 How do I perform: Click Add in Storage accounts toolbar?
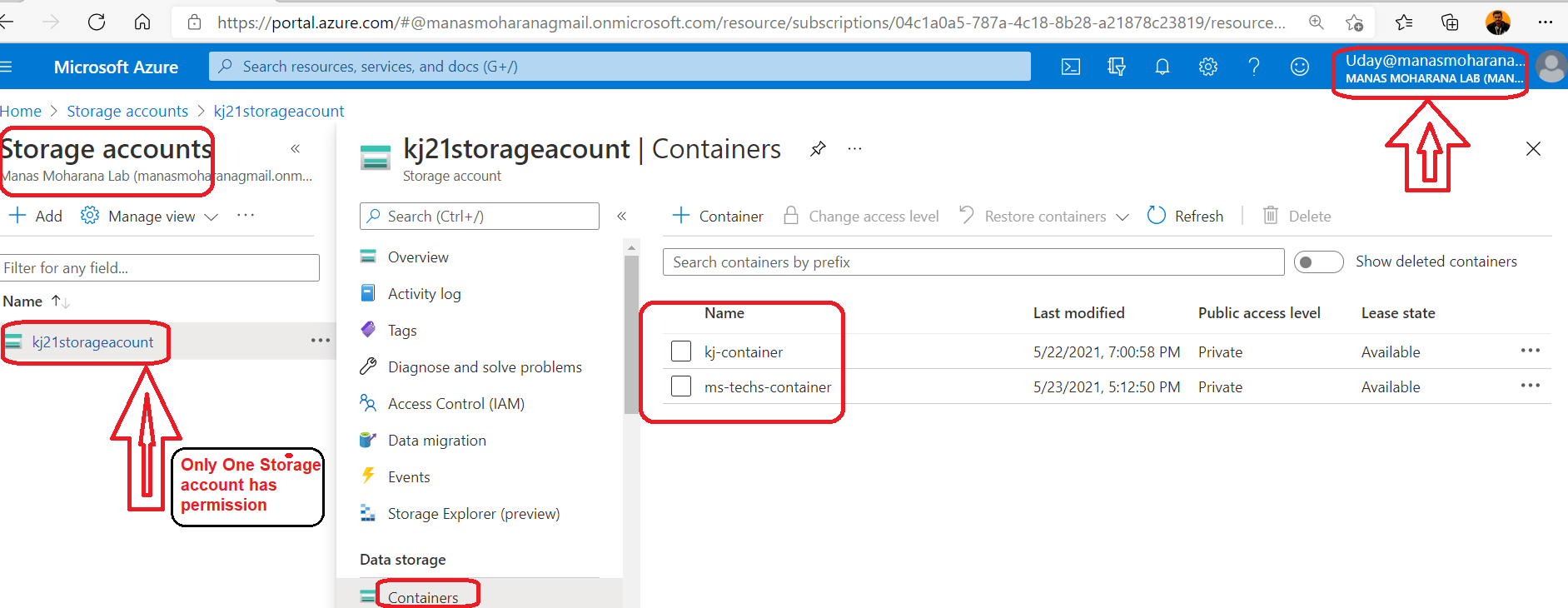(x=36, y=217)
